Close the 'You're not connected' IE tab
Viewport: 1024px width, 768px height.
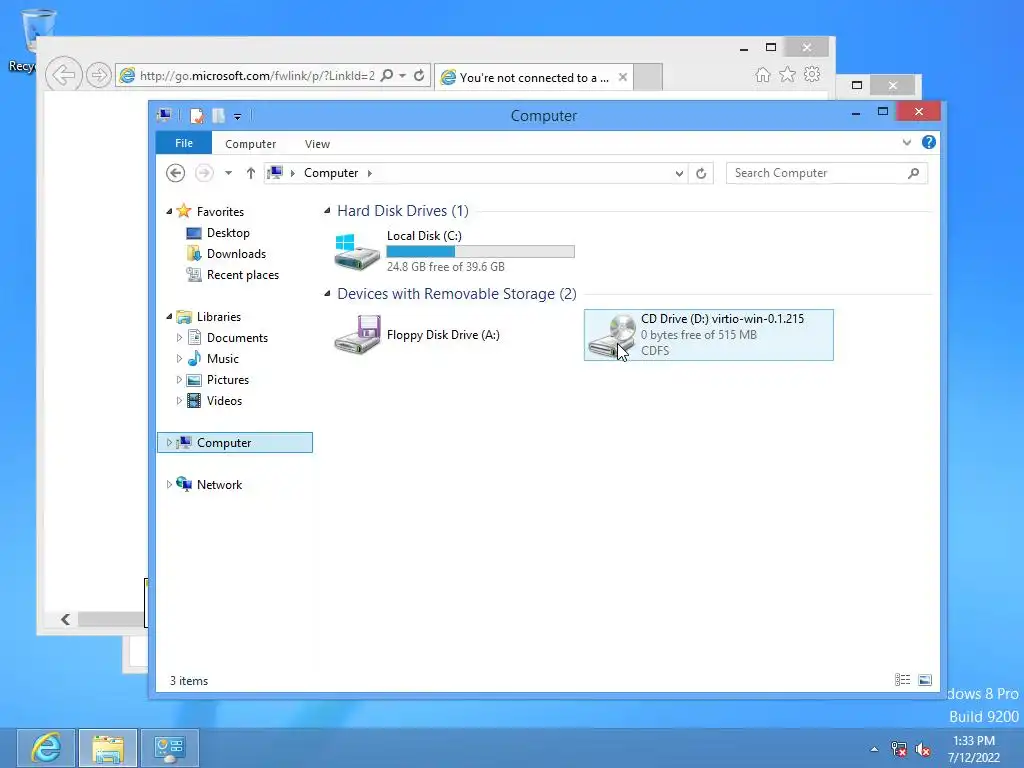623,77
